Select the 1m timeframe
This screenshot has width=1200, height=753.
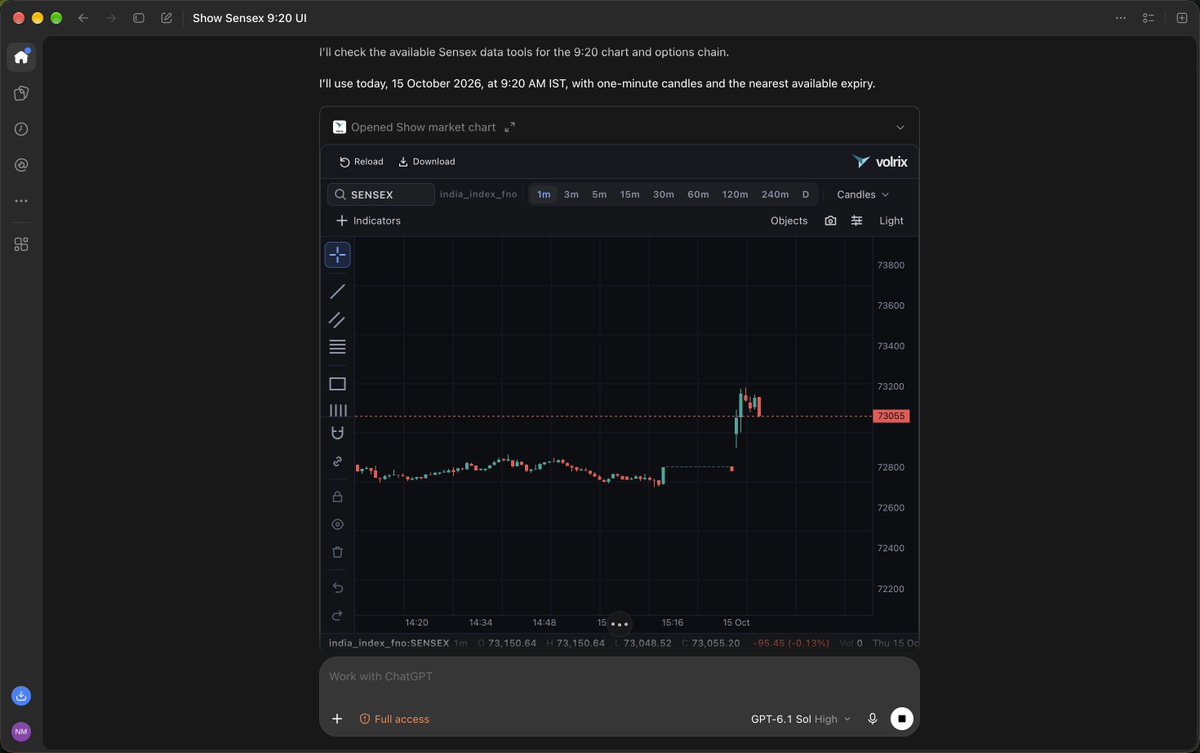click(x=543, y=195)
